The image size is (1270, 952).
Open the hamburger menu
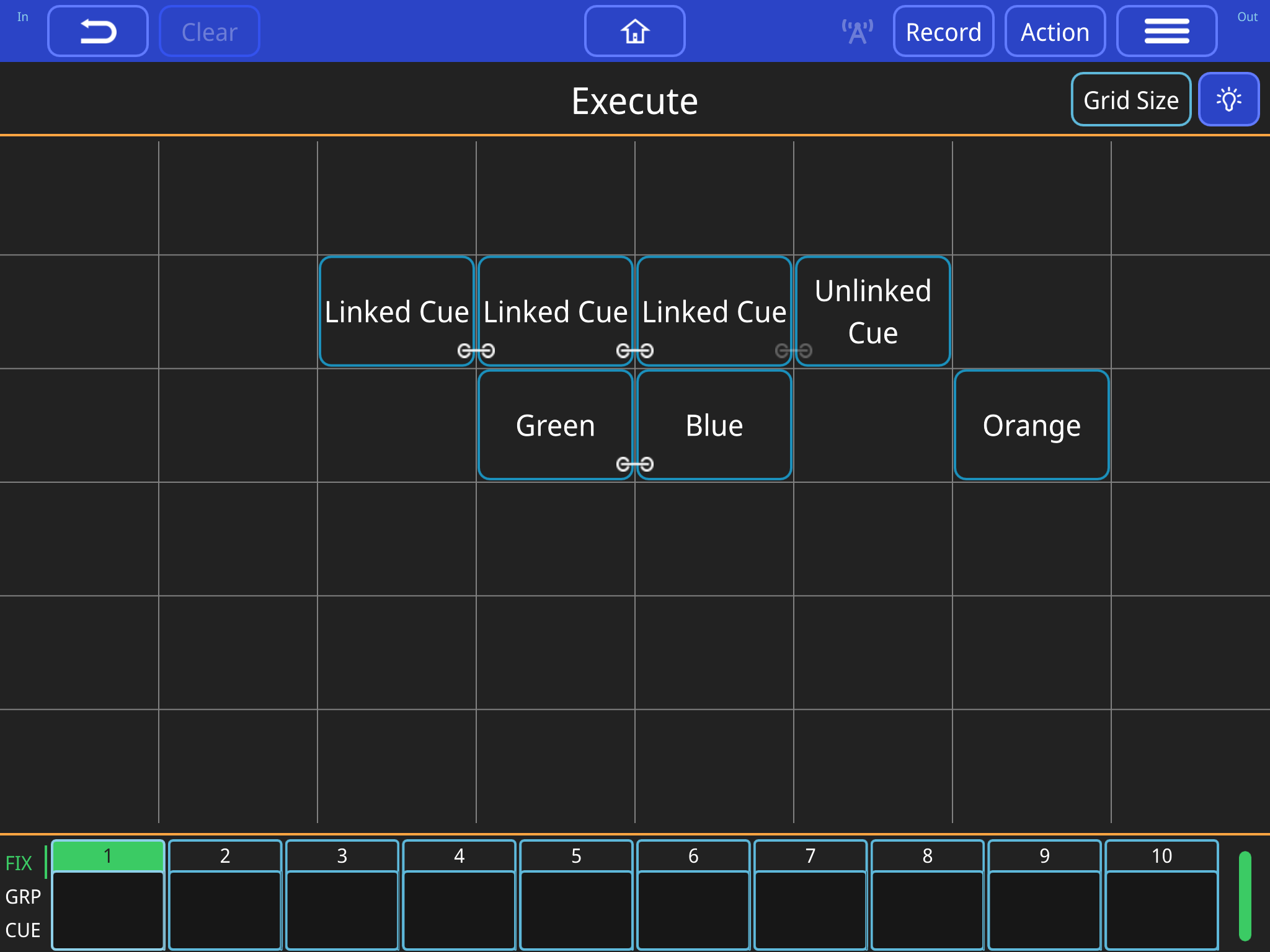(x=1166, y=32)
